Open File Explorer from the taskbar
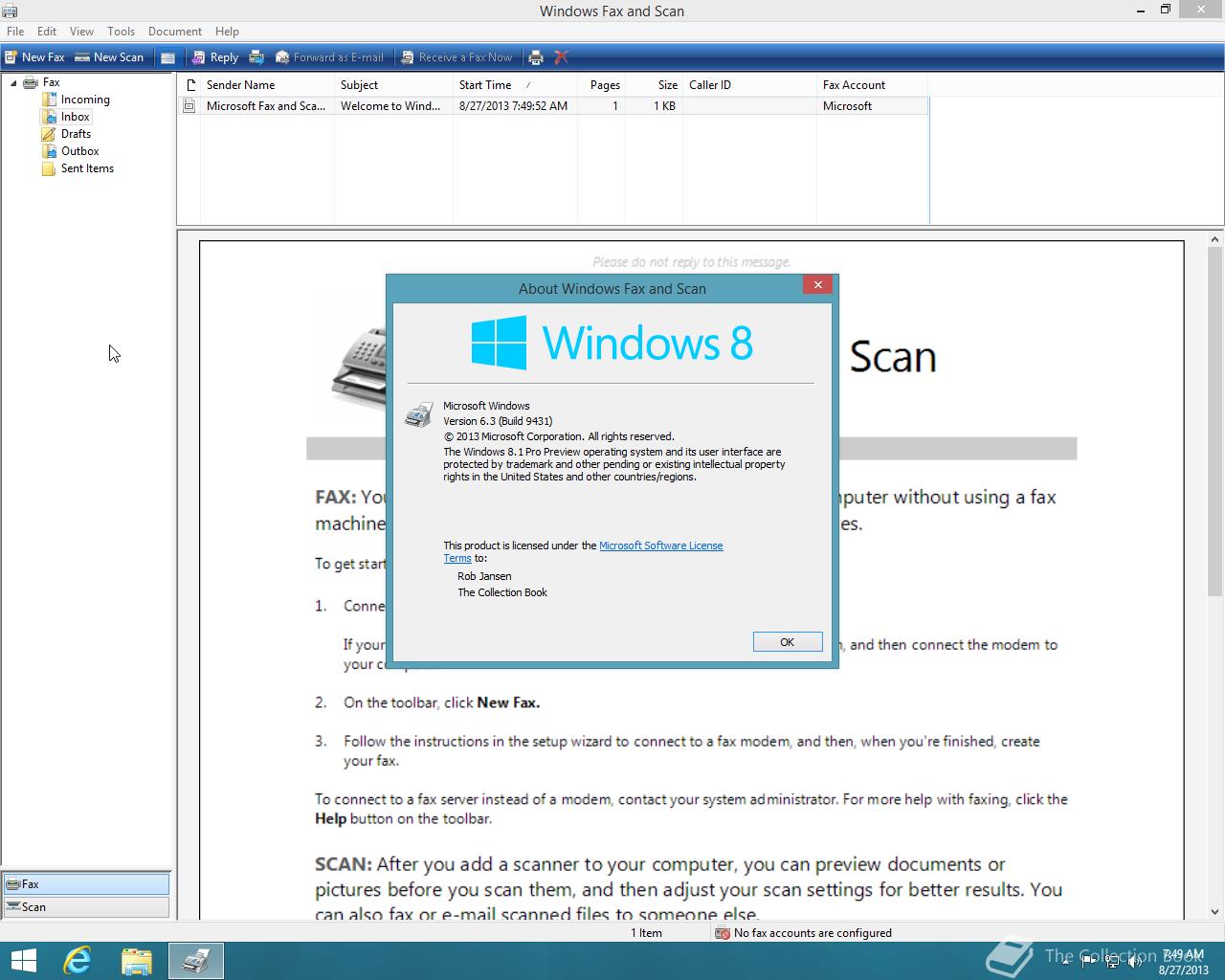 [136, 961]
